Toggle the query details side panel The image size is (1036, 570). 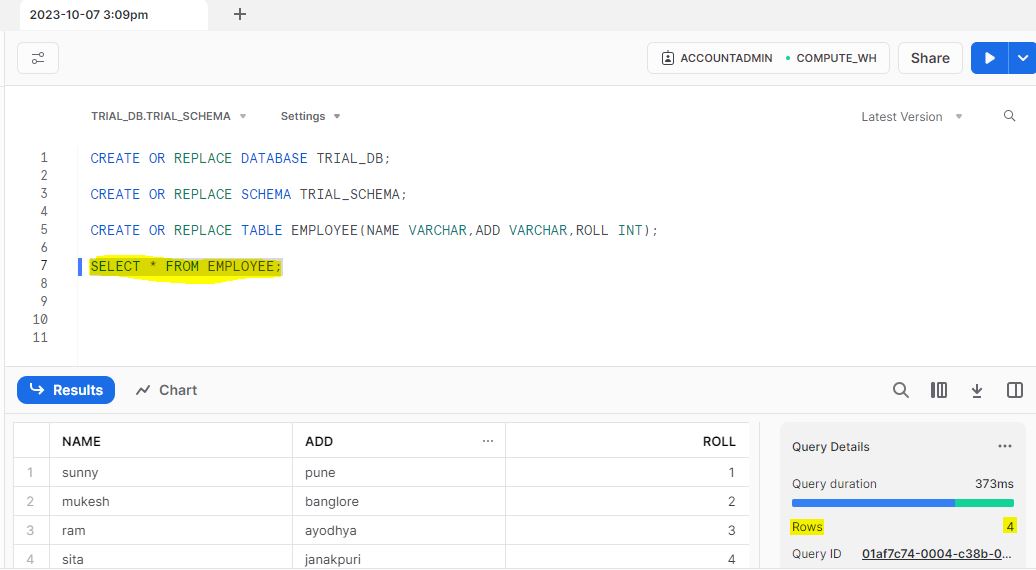1015,390
